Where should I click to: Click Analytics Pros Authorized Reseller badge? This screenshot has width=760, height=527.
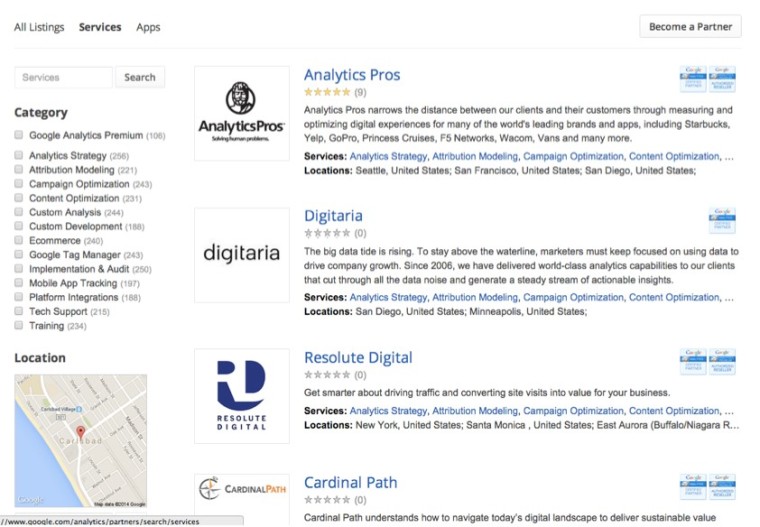click(722, 79)
